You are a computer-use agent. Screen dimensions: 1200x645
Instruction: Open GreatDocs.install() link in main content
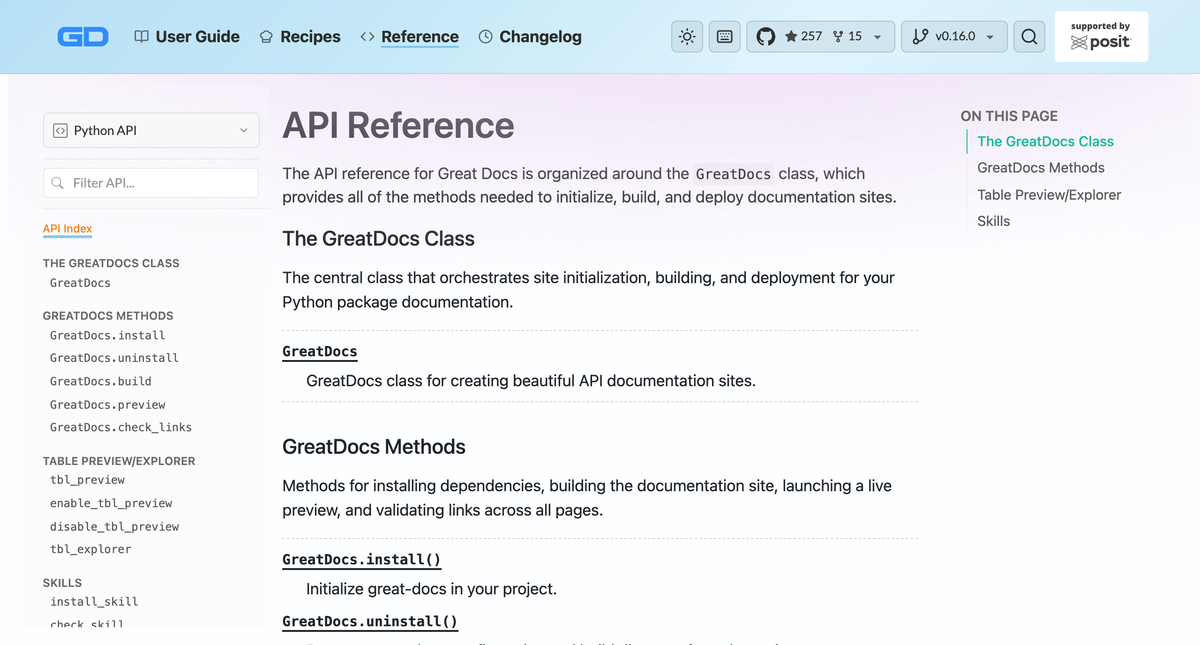[362, 559]
